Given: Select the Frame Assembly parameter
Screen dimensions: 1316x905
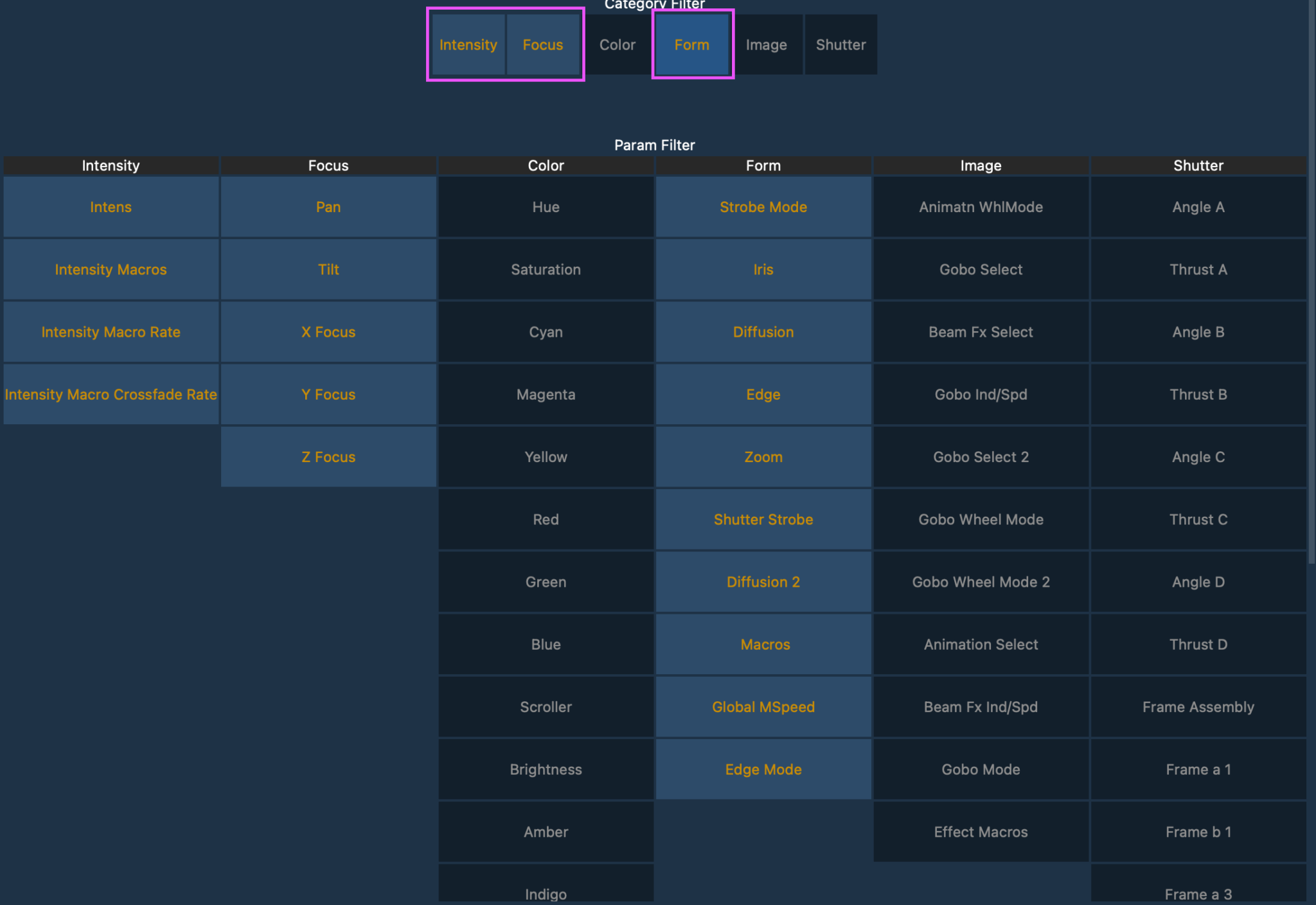Looking at the screenshot, I should click(x=1198, y=706).
